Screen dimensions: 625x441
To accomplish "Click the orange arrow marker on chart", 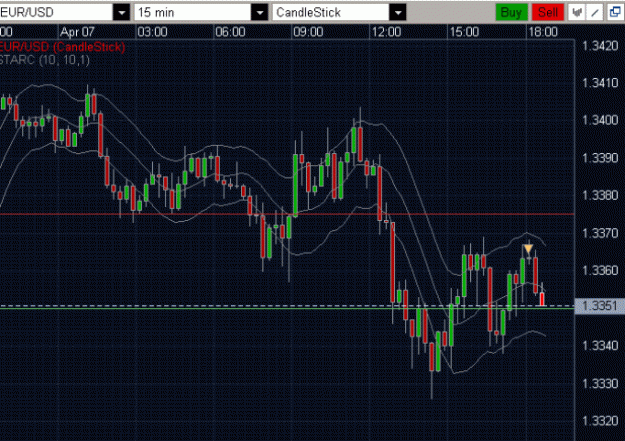I will tap(528, 249).
